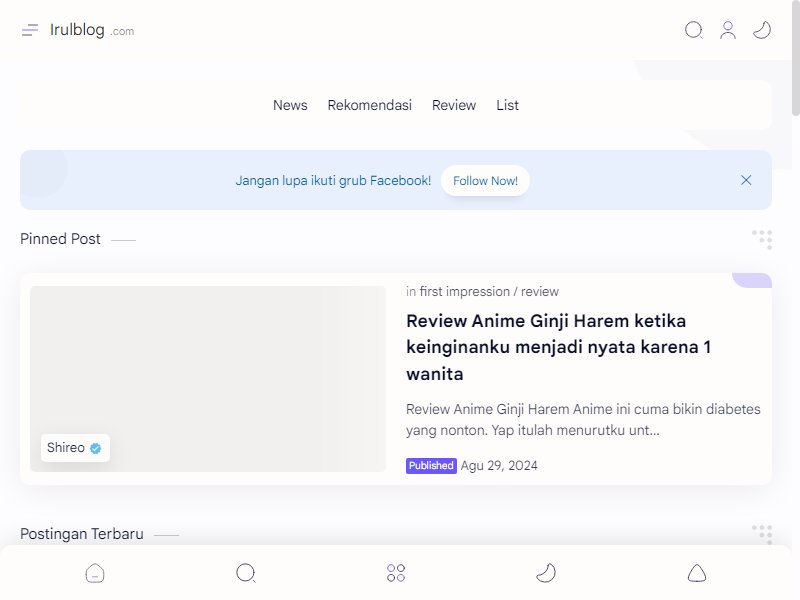
Task: Click the Jangan lupa ikuti grub Facebook text
Action: coord(333,181)
